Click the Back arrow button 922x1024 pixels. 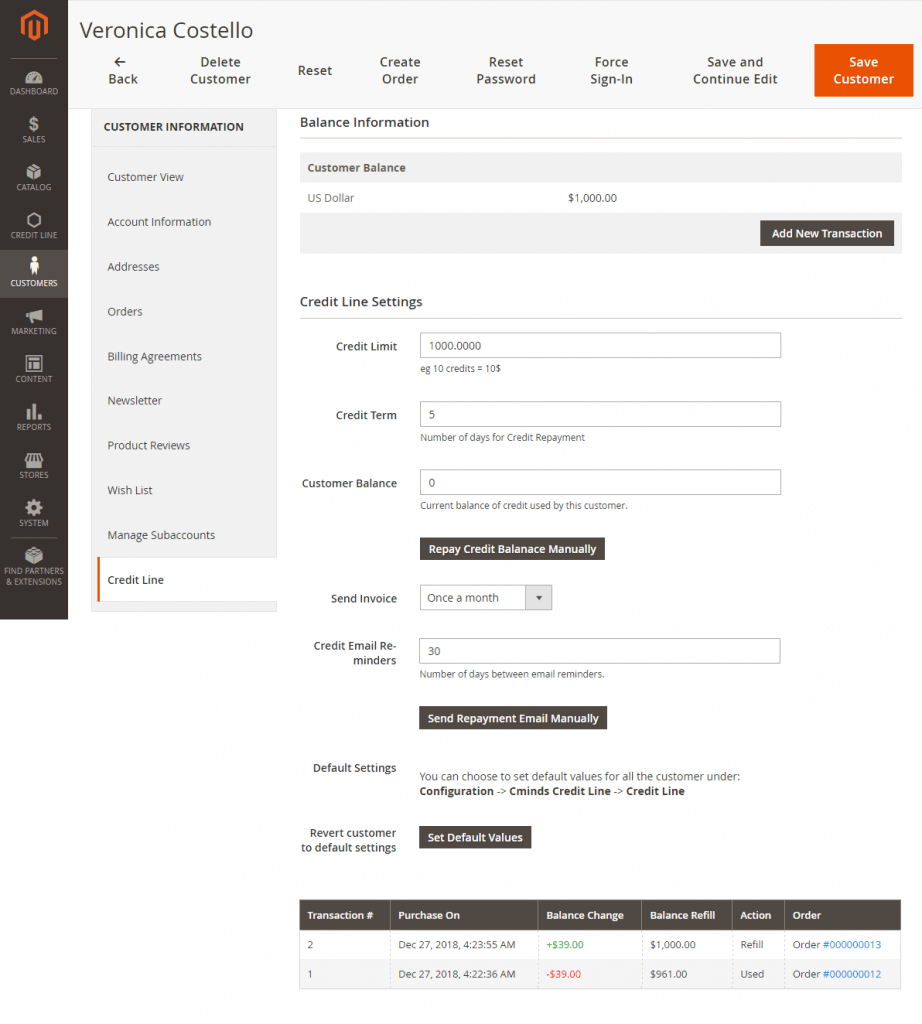[123, 70]
